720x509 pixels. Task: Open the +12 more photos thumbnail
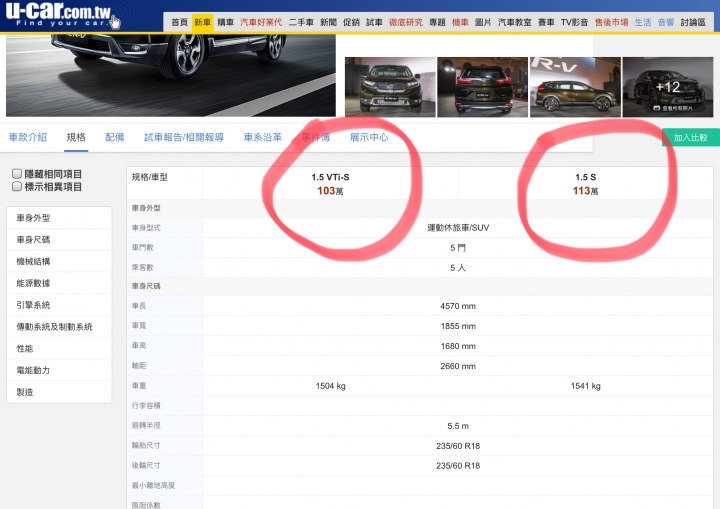point(668,87)
